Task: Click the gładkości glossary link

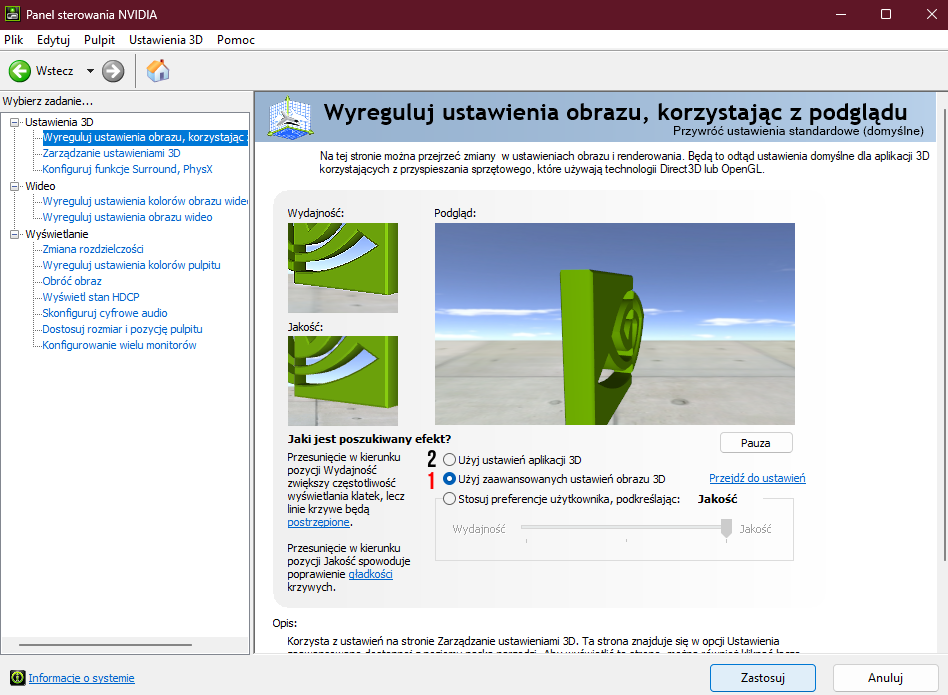Action: 371,574
